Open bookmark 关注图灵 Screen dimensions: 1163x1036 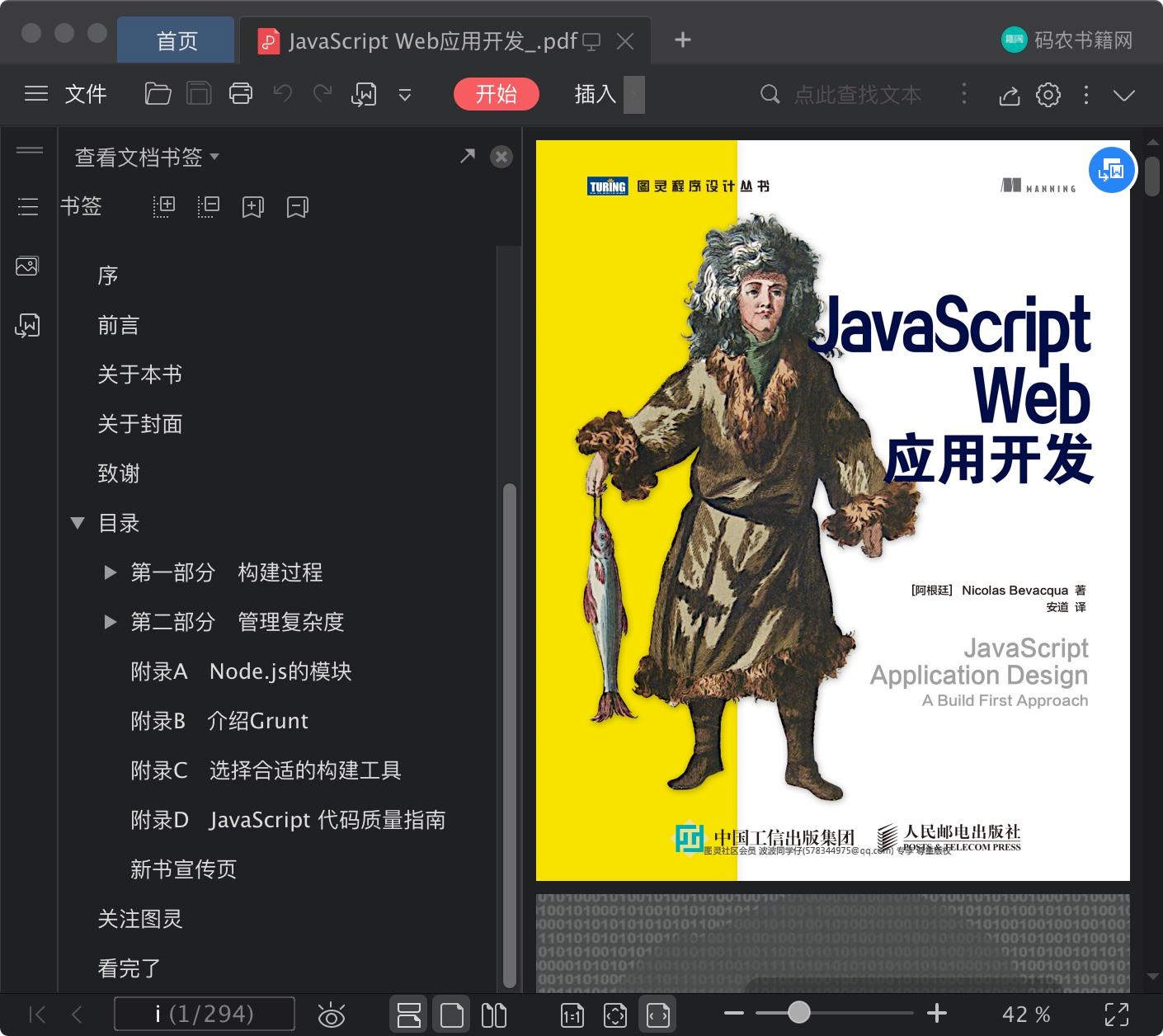tap(139, 919)
